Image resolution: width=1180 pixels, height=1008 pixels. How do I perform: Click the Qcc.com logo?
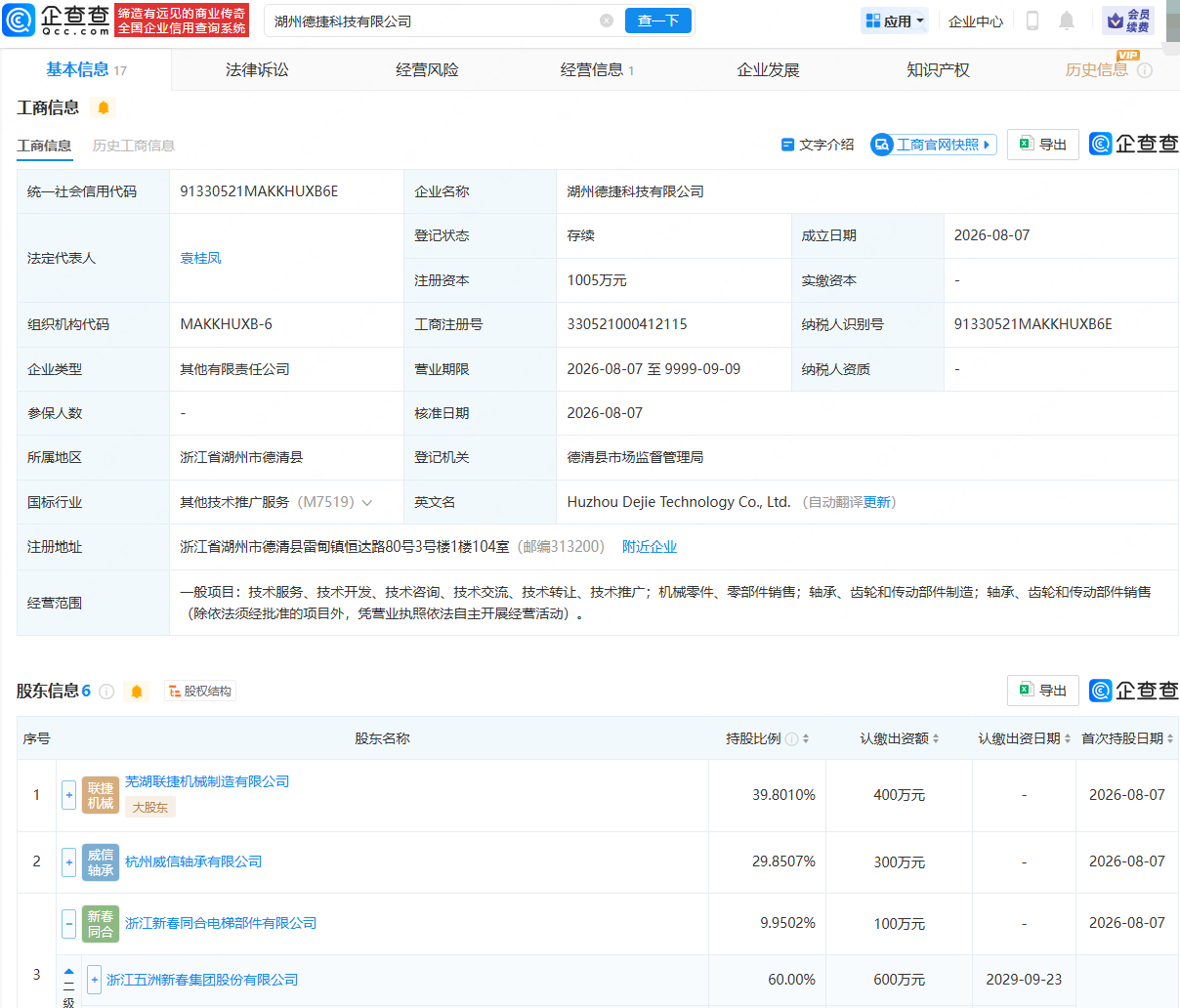tap(57, 20)
